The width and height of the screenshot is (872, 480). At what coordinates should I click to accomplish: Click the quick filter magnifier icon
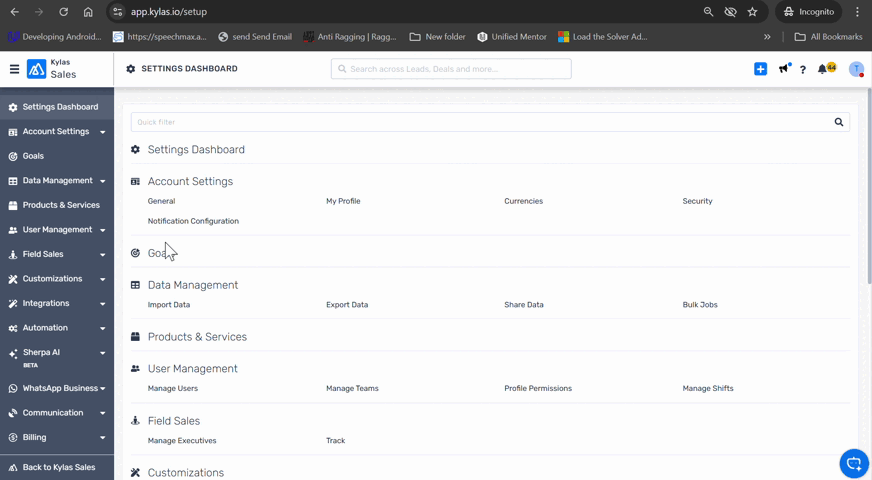[x=839, y=122]
